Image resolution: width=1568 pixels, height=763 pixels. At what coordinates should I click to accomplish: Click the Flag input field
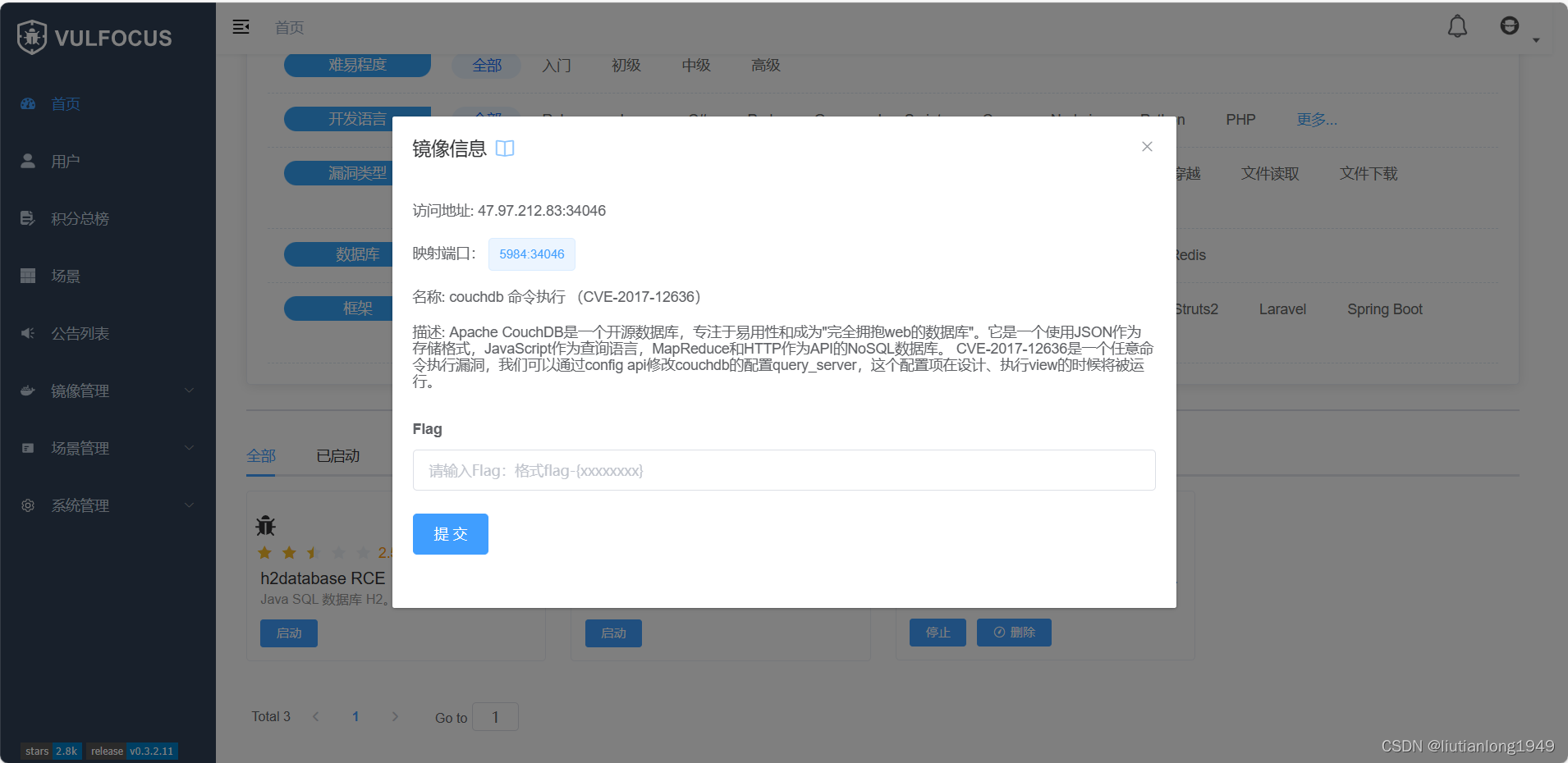(784, 470)
